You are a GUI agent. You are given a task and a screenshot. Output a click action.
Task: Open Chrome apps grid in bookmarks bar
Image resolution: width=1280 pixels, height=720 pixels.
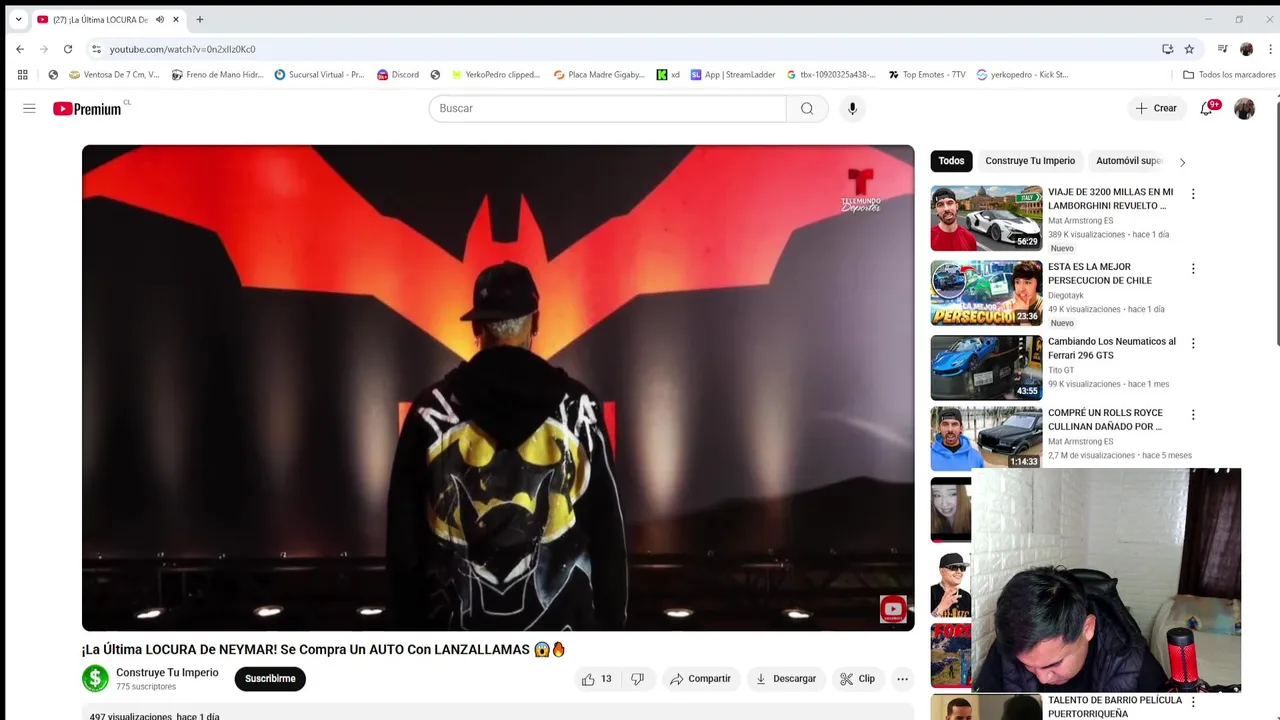[x=23, y=74]
